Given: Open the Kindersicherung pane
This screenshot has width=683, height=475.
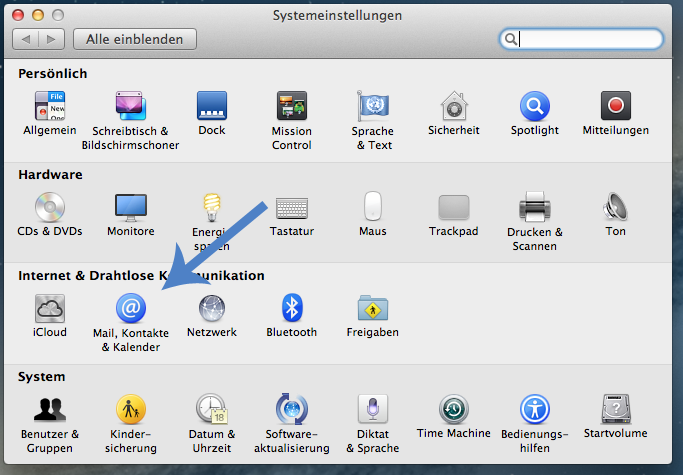Looking at the screenshot, I should click(x=131, y=410).
